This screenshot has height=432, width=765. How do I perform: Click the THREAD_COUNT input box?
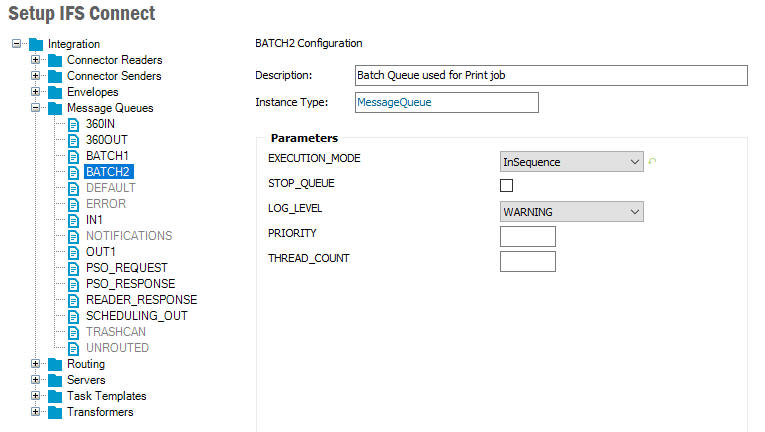(528, 261)
